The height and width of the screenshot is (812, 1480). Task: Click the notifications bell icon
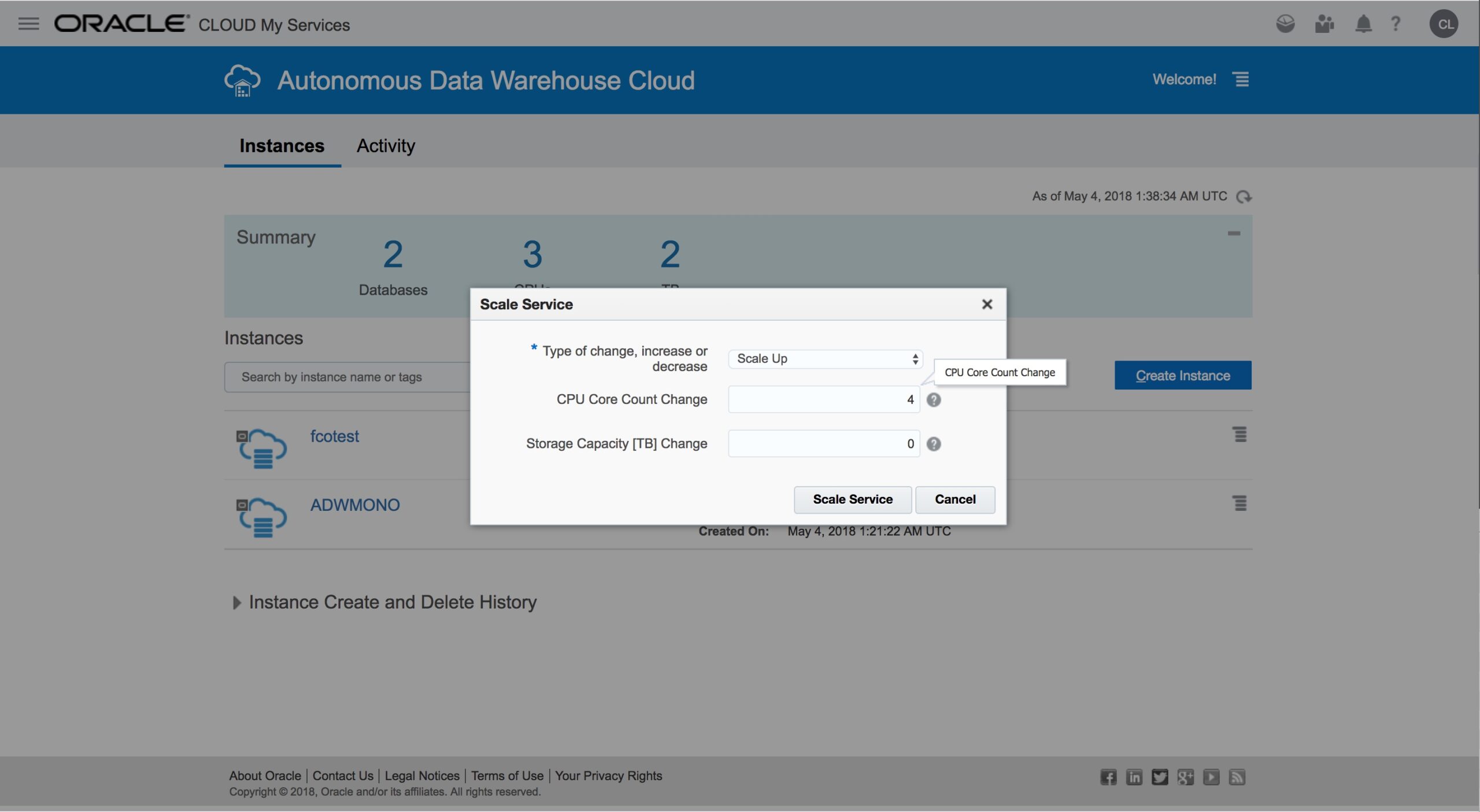[x=1363, y=24]
